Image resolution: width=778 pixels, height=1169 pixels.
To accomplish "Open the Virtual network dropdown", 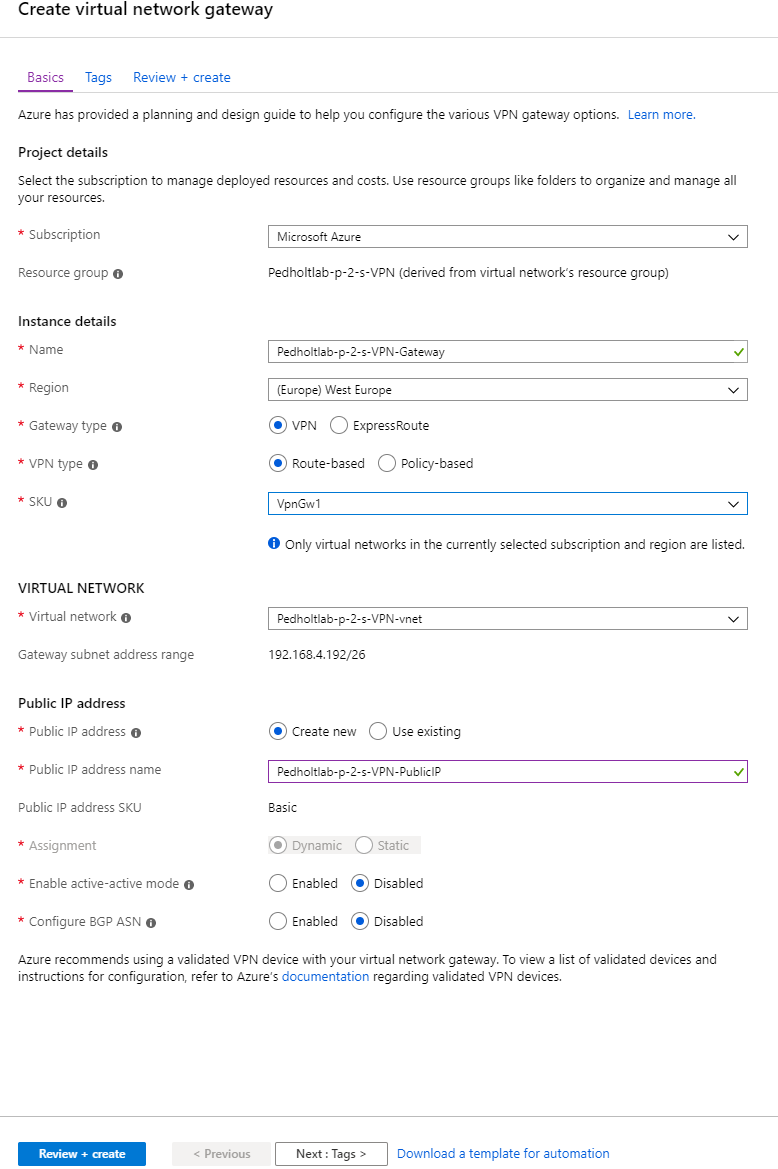I will pyautogui.click(x=507, y=618).
